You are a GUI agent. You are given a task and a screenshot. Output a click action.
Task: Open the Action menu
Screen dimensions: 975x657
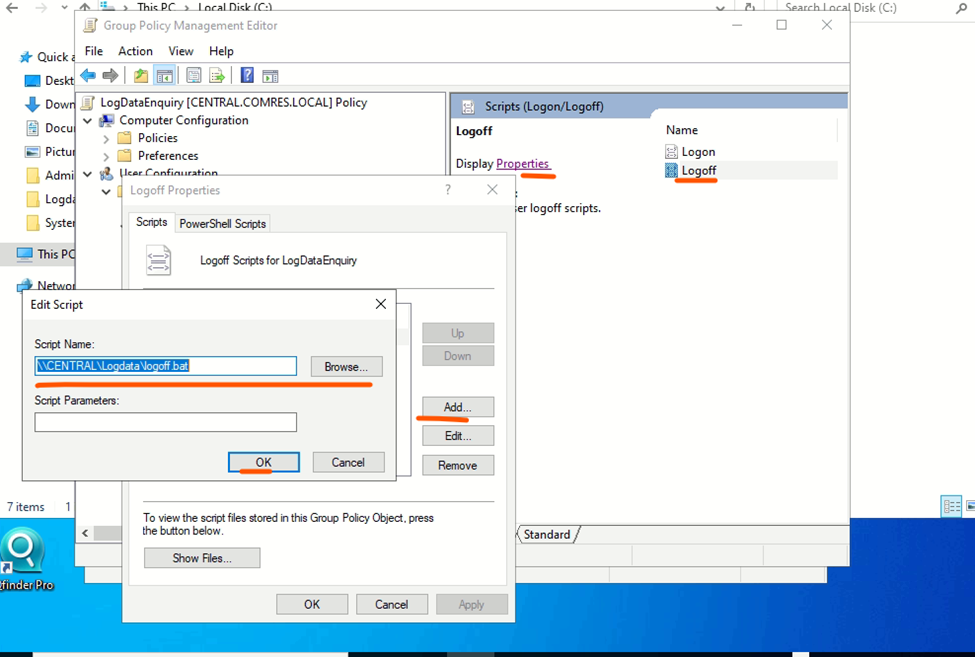click(x=135, y=51)
